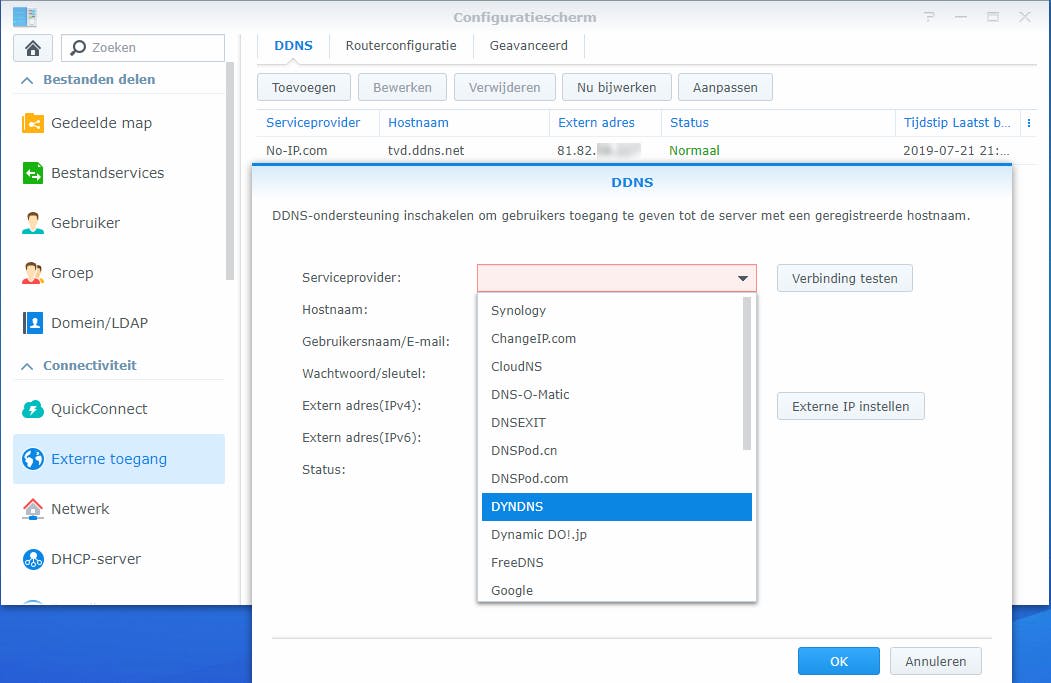Open column options menu in table header
The width and height of the screenshot is (1051, 683).
pos(1029,123)
